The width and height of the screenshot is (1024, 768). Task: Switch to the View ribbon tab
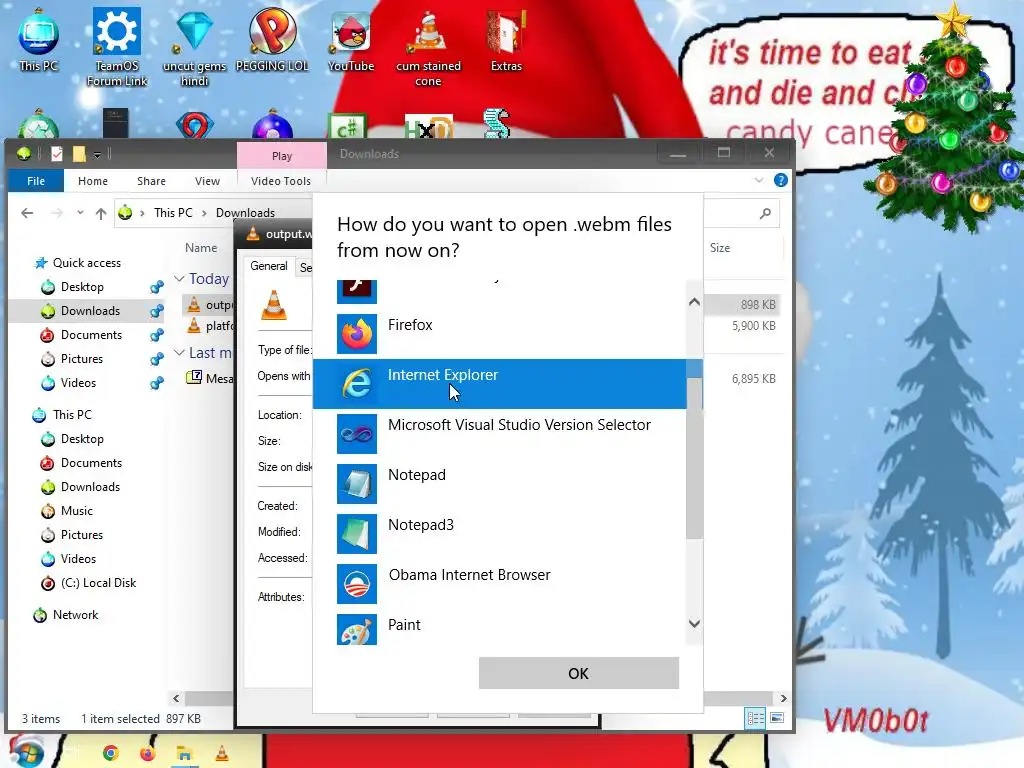click(207, 181)
